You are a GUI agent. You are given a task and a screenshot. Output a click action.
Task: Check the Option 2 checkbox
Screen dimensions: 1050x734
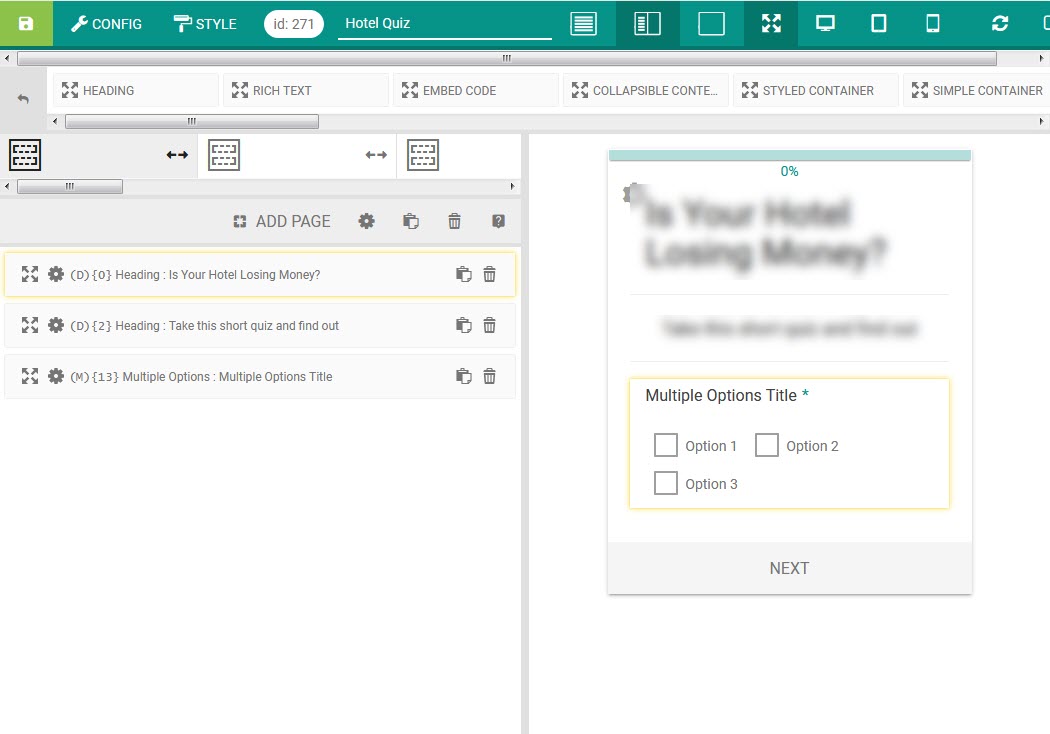[x=767, y=445]
